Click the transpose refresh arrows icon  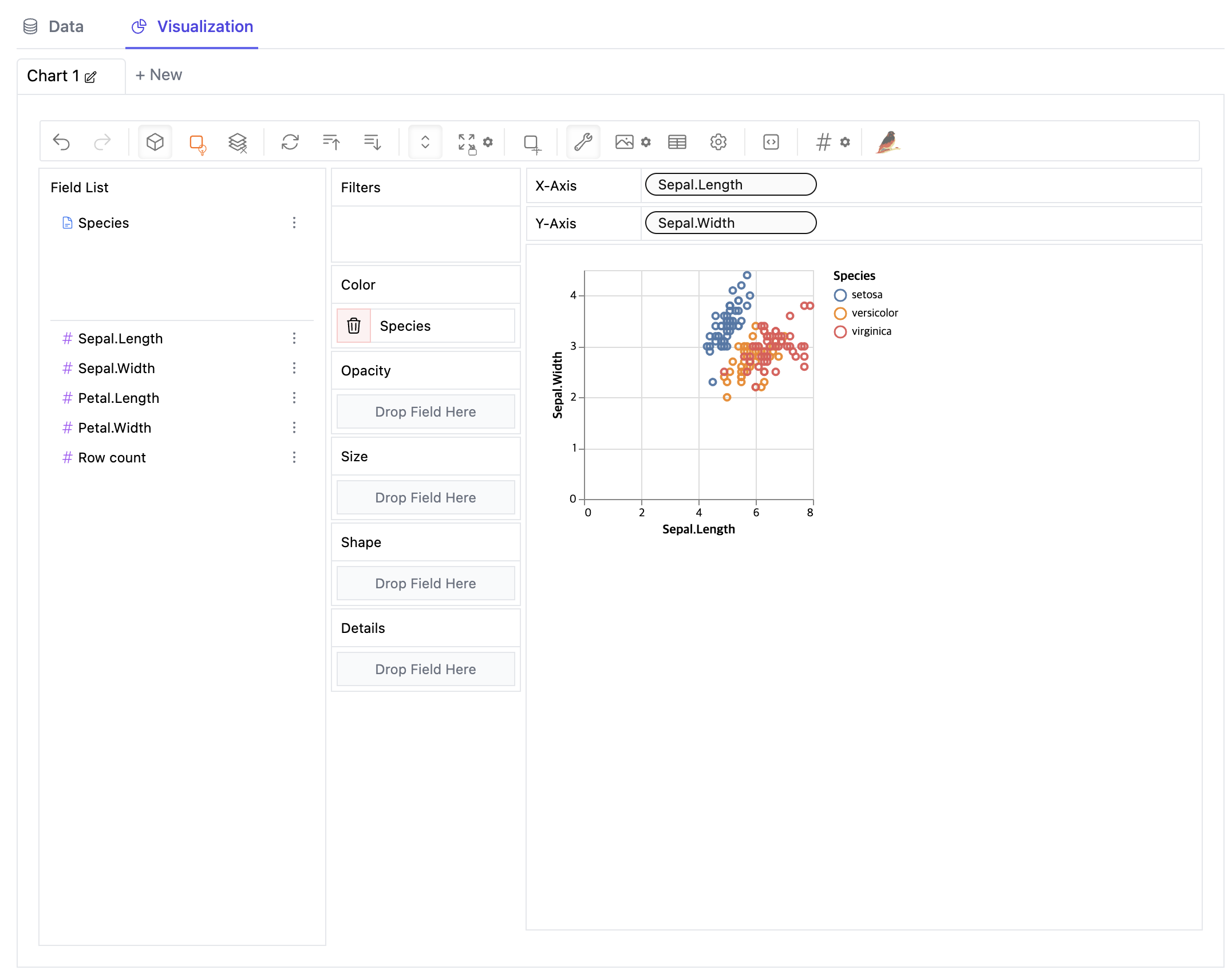[290, 142]
